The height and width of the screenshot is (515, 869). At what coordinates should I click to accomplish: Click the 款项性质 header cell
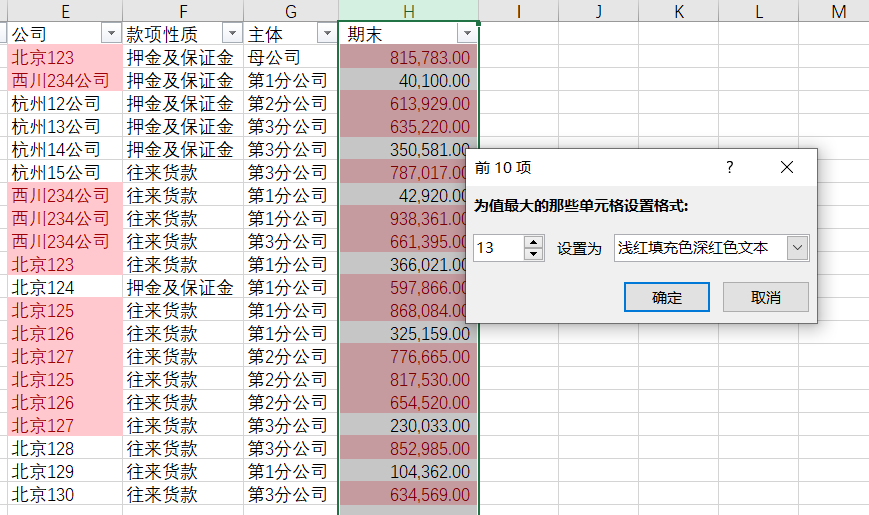pos(183,34)
